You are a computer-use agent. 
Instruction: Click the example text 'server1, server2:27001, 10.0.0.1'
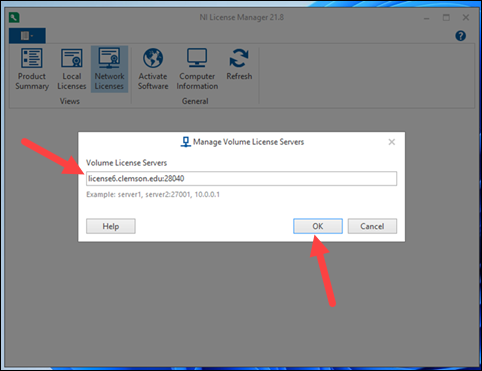point(169,194)
